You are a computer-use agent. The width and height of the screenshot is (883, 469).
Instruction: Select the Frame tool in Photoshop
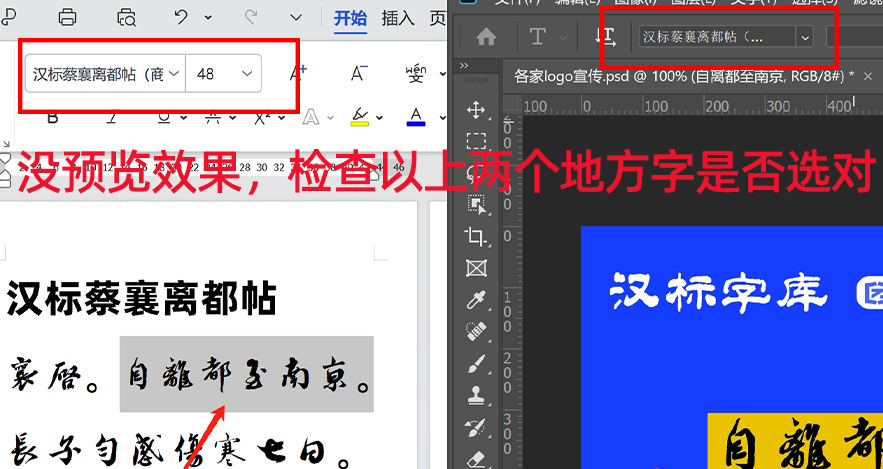[x=476, y=269]
